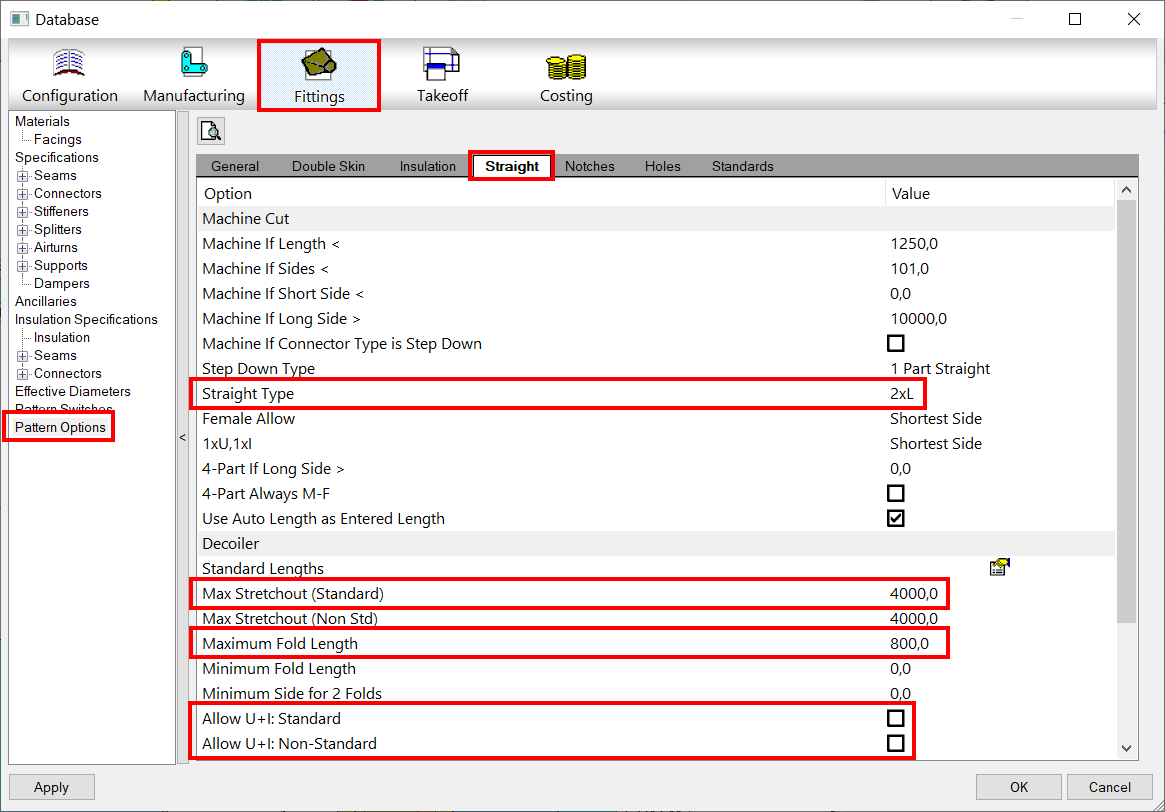1165x812 pixels.
Task: Select Pattern Options in the tree
Action: point(59,426)
